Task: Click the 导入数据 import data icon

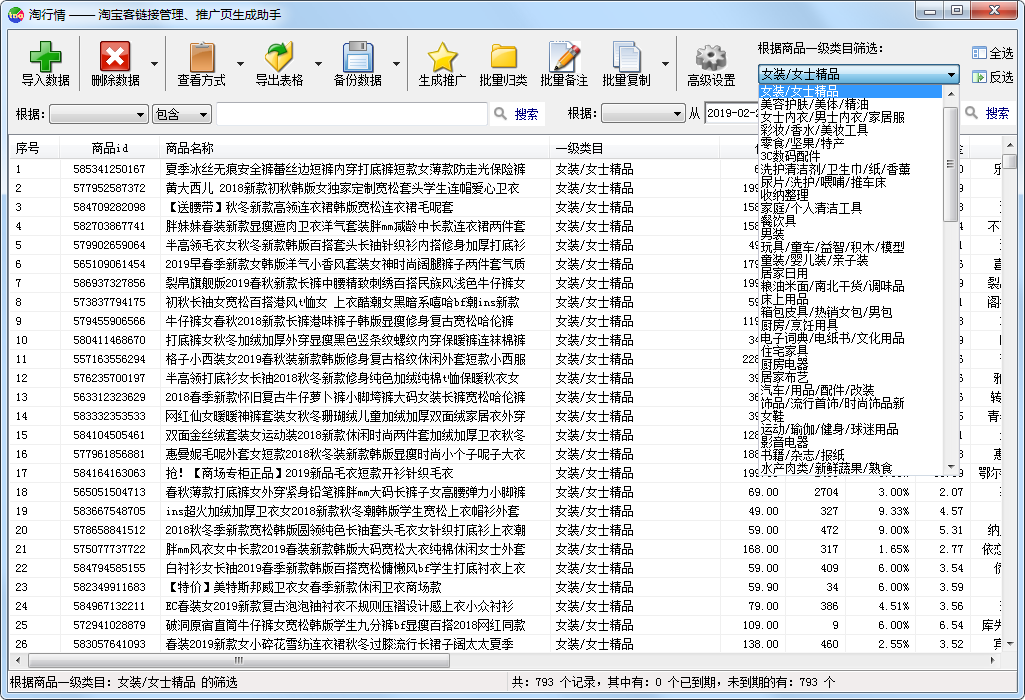Action: (45, 64)
